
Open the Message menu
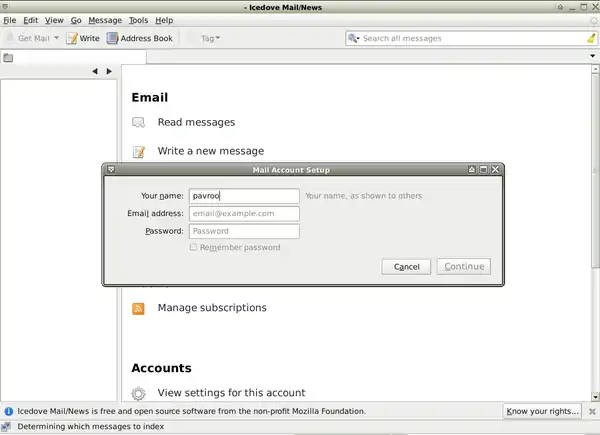(104, 20)
